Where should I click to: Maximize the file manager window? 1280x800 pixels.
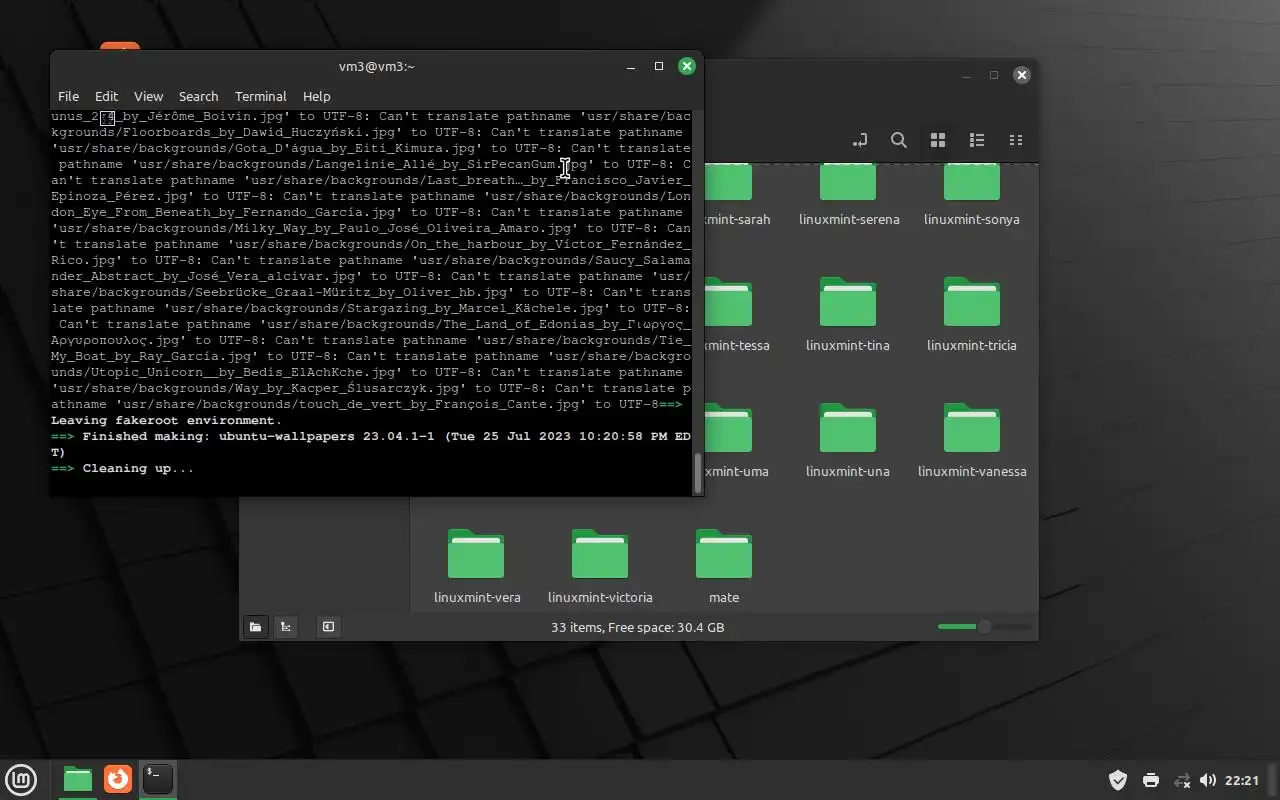coord(994,75)
